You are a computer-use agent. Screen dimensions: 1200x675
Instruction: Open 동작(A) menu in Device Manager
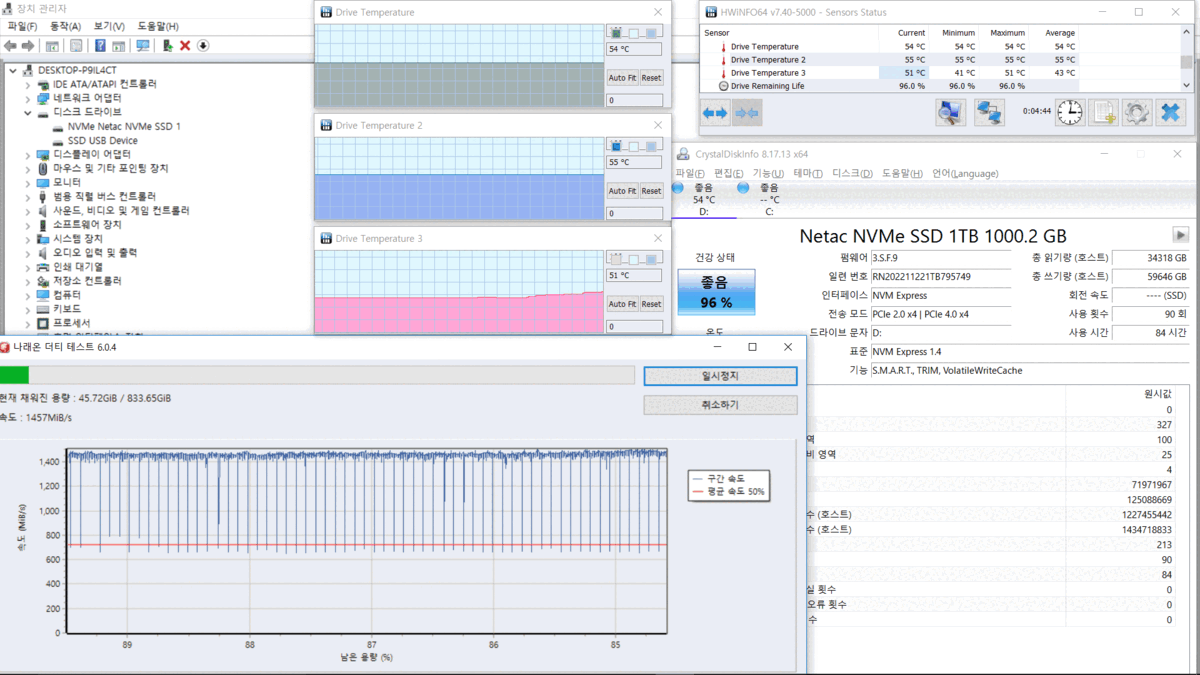pos(66,26)
